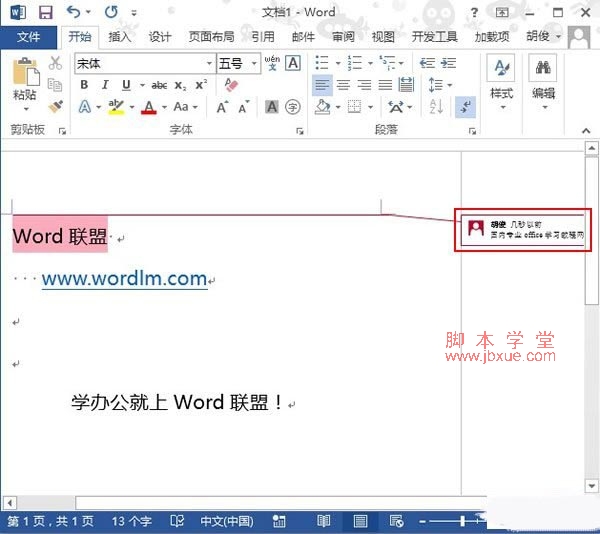Screen dimensions: 600x534
Task: Click the Paste clipboard icon
Action: tap(25, 80)
